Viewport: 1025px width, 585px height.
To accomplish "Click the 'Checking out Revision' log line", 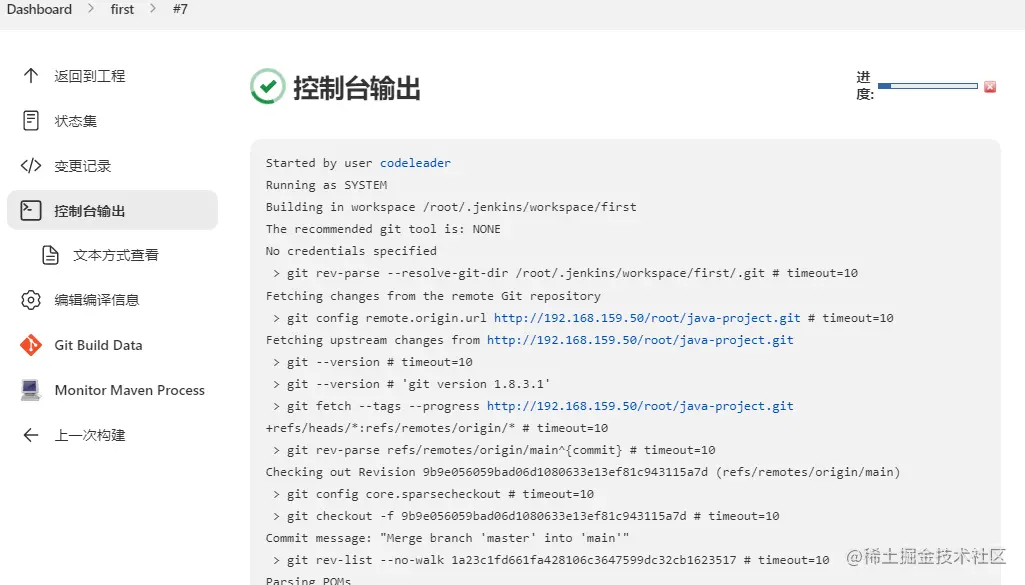I will click(x=582, y=472).
